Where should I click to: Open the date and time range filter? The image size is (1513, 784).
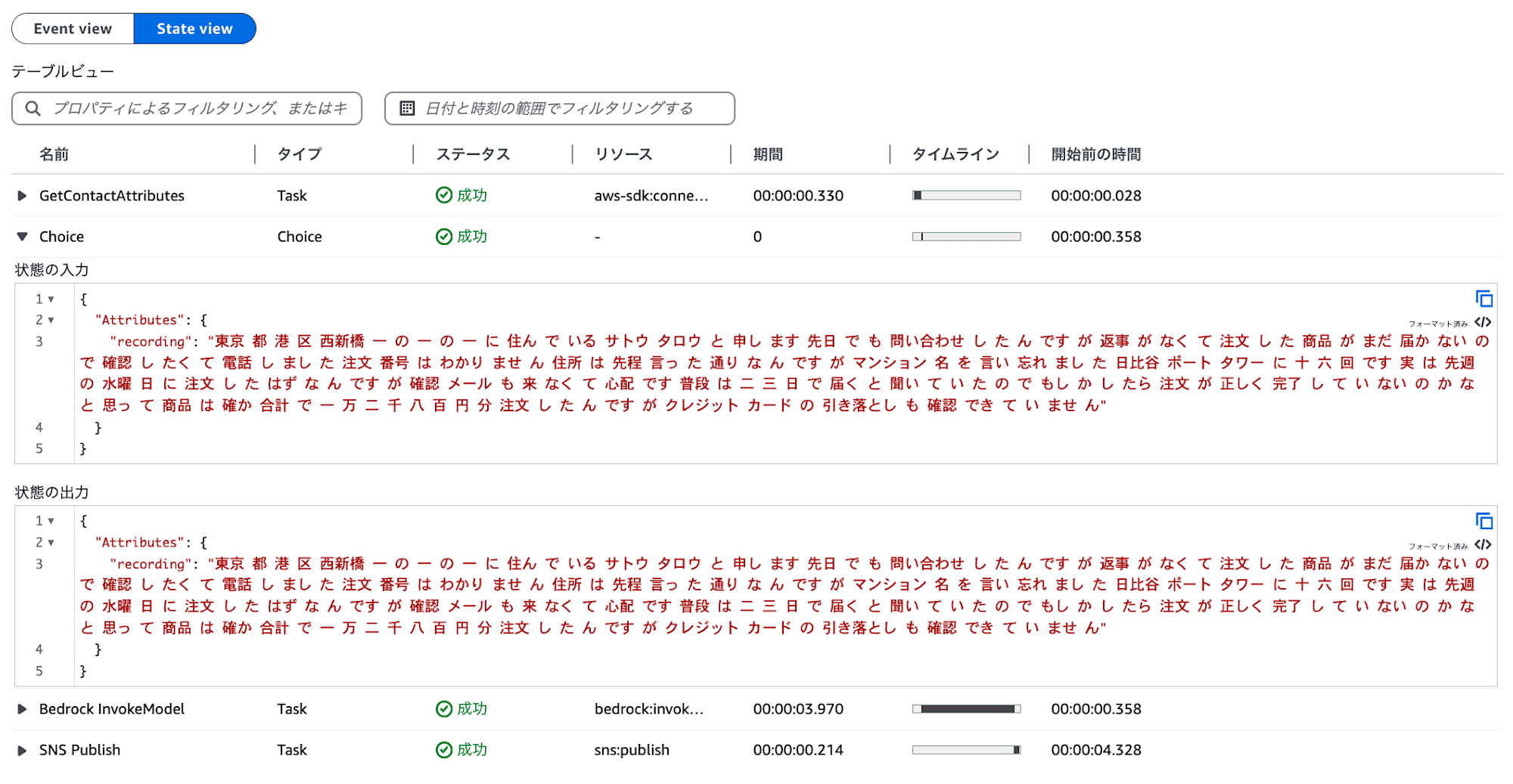tap(559, 108)
